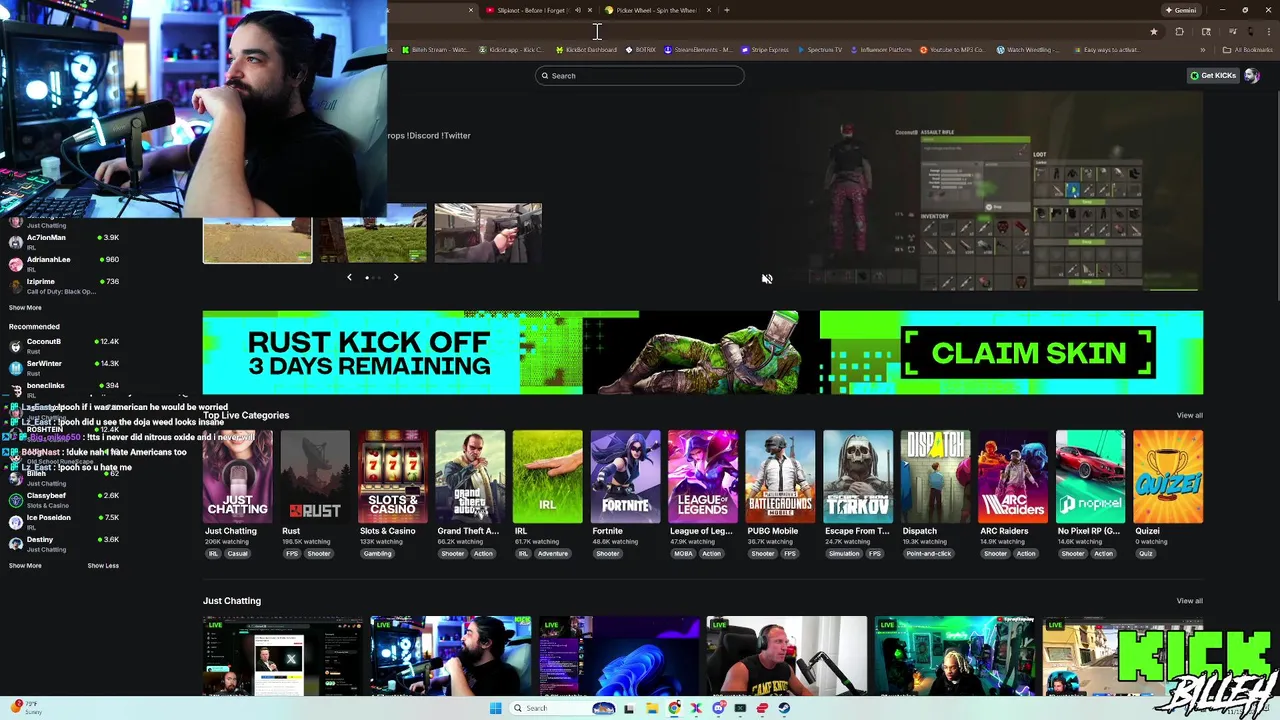
Task: Open the Quizei category card
Action: click(x=1169, y=477)
